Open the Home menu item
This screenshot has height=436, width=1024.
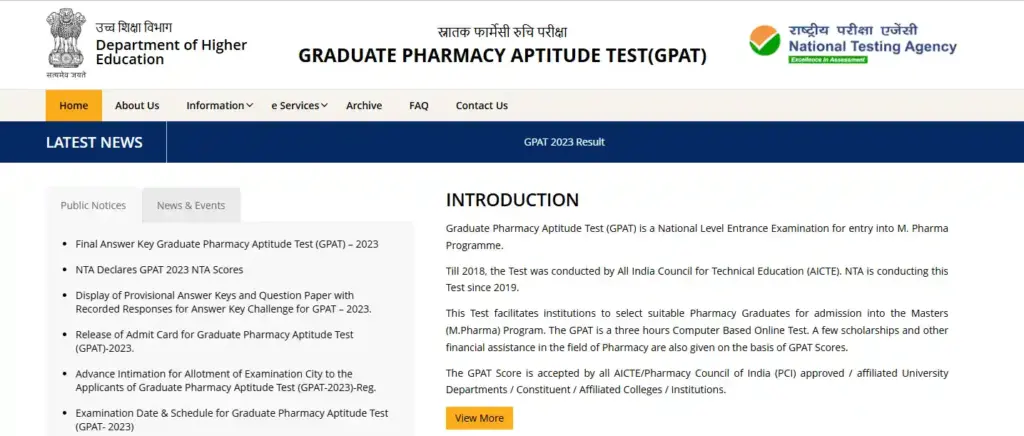pos(74,106)
